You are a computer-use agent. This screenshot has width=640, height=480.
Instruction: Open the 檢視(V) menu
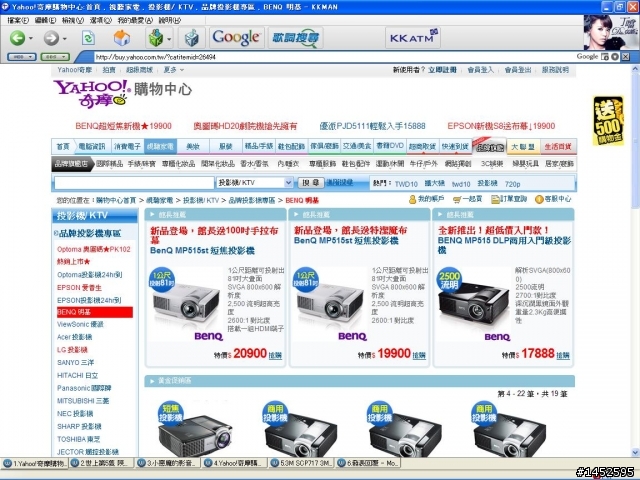73,20
